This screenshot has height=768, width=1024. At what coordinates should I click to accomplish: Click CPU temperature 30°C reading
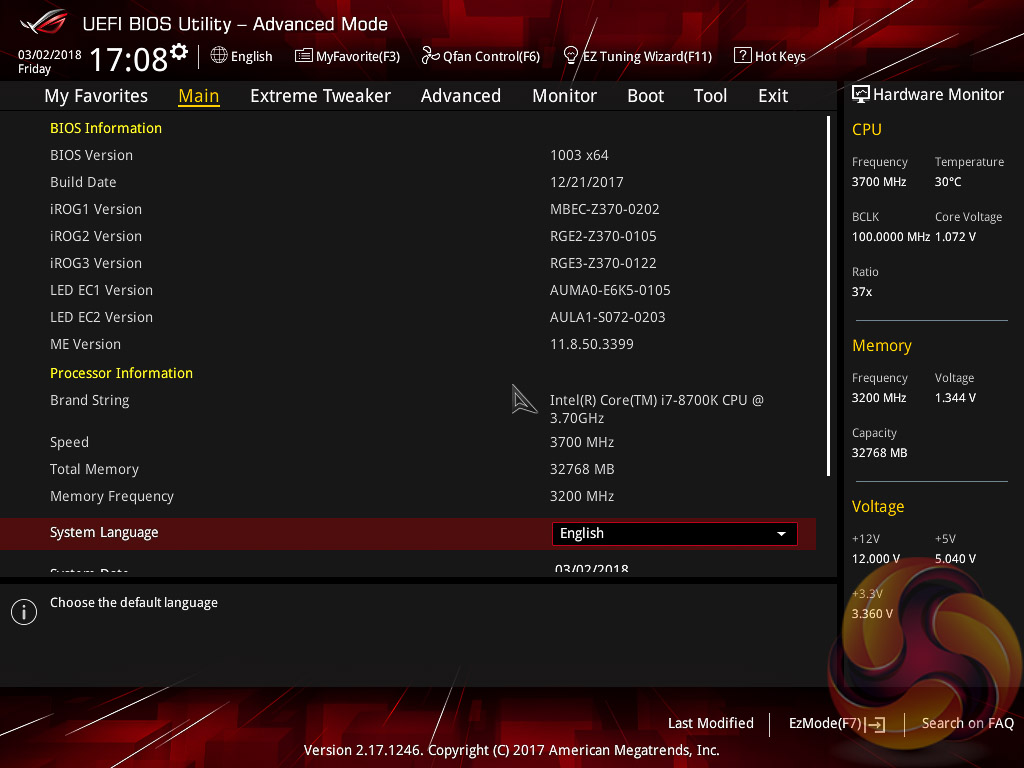tap(948, 182)
